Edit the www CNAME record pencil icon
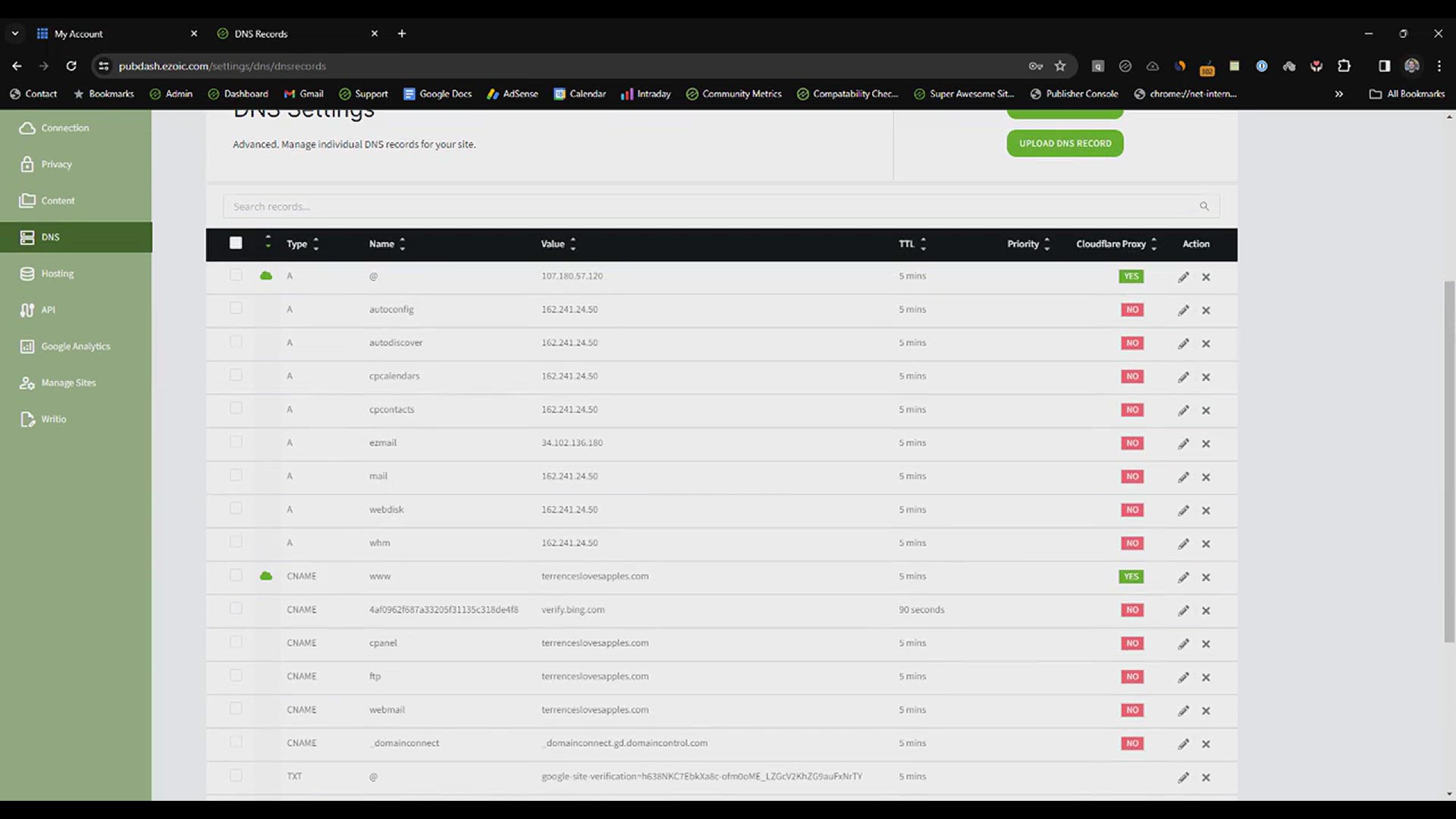Screen dimensions: 1456x819 [x=1183, y=577]
